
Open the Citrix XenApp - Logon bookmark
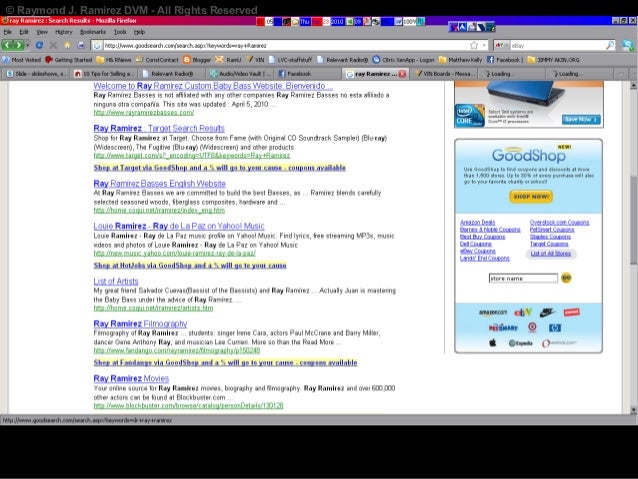(x=404, y=60)
